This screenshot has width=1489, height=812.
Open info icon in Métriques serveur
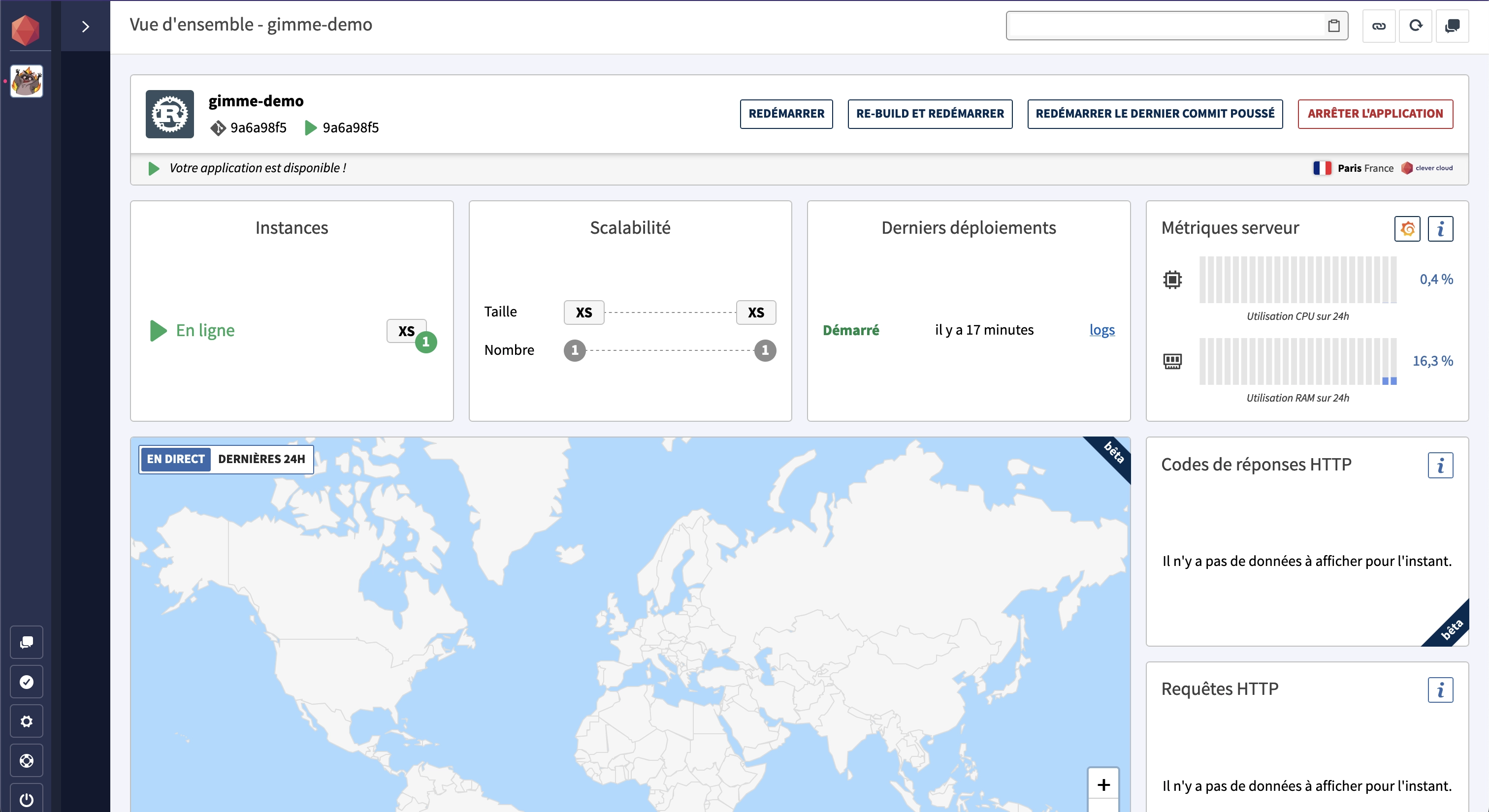click(x=1440, y=229)
